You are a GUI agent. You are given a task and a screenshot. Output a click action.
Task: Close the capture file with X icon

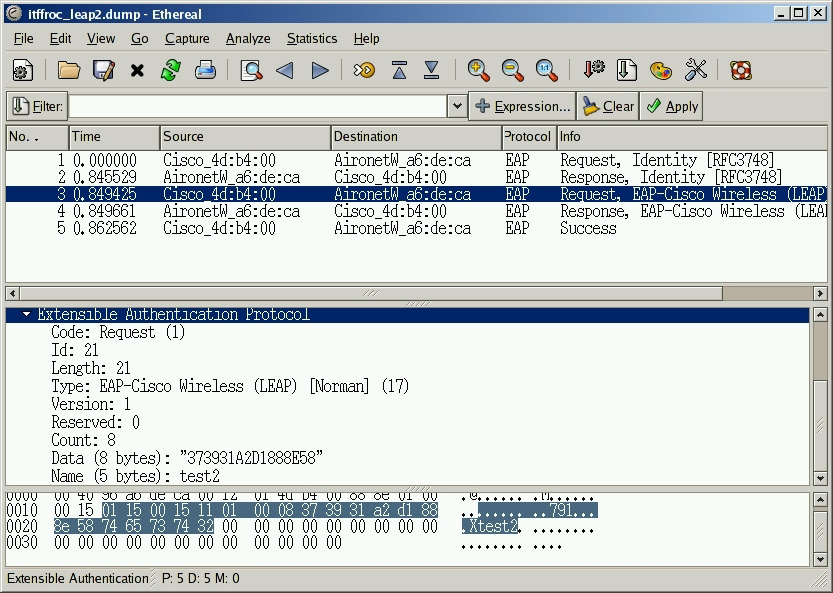pos(137,70)
